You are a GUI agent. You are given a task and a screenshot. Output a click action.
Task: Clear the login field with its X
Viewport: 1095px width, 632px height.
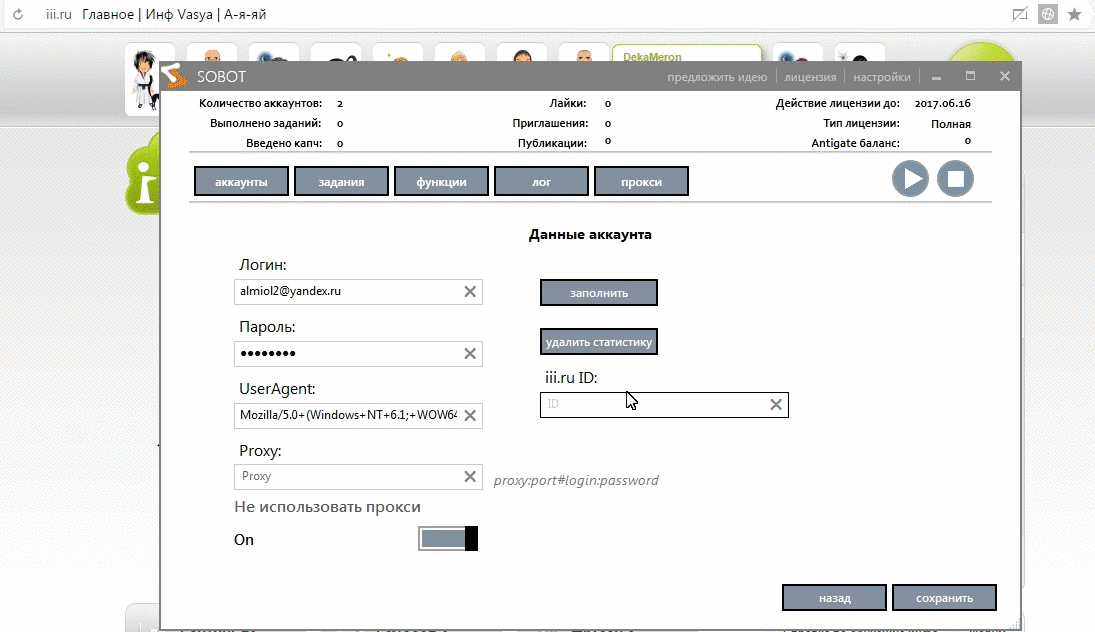(470, 292)
